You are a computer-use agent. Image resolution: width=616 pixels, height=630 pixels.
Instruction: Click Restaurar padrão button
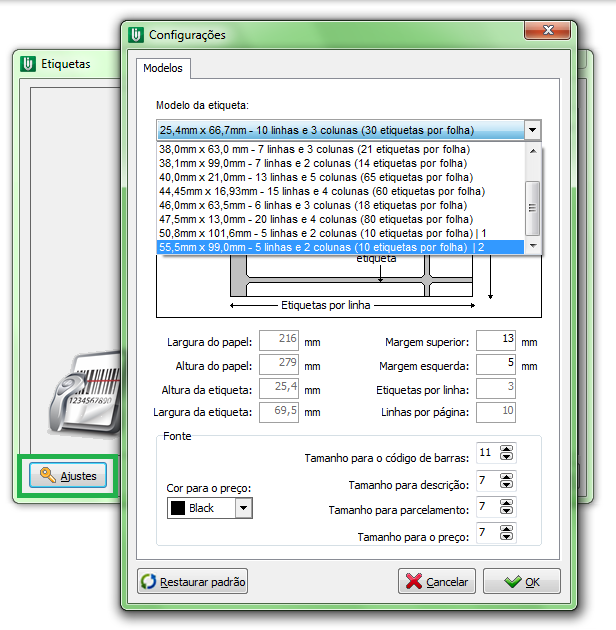(193, 581)
